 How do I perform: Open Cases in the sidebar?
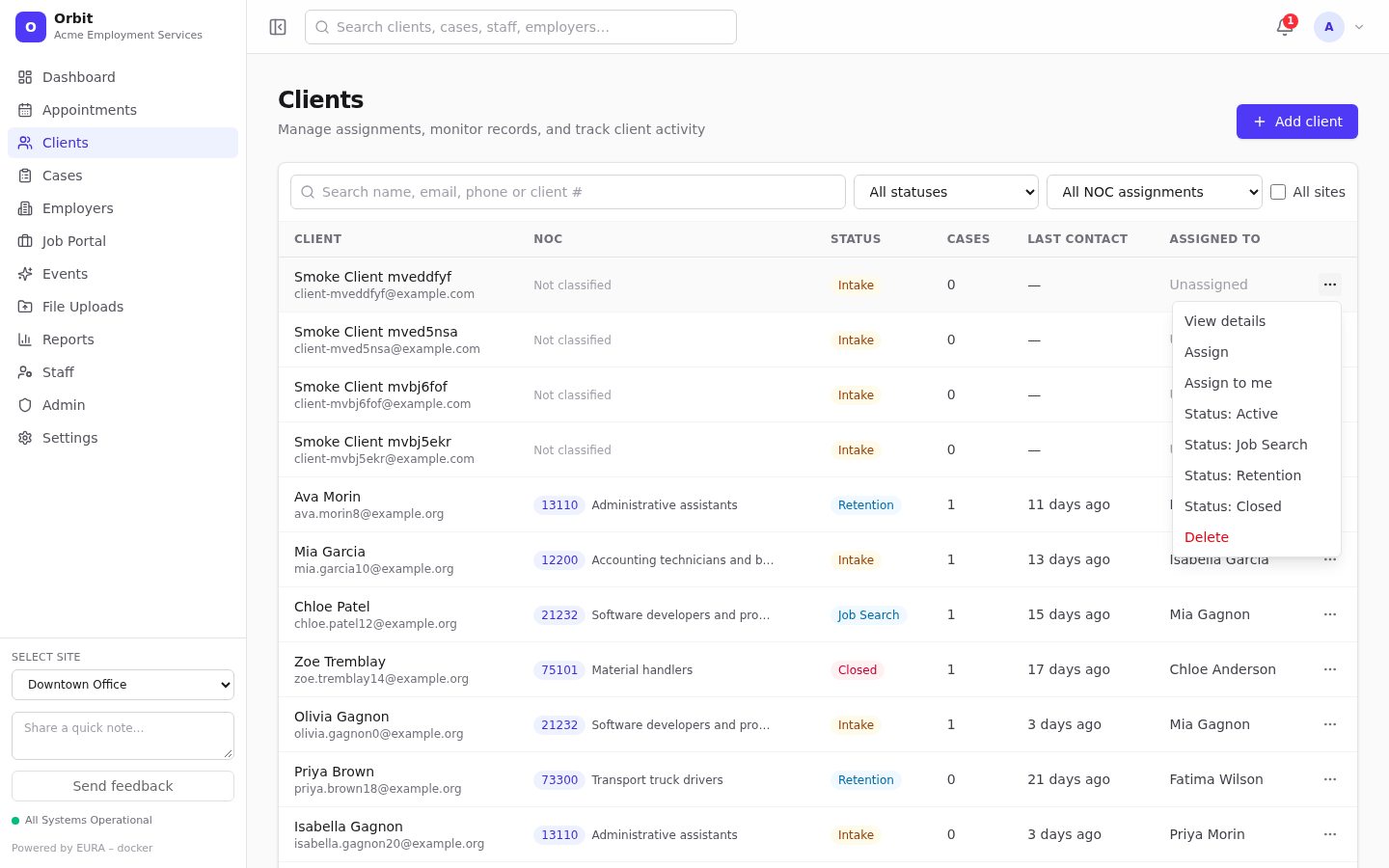(x=123, y=176)
